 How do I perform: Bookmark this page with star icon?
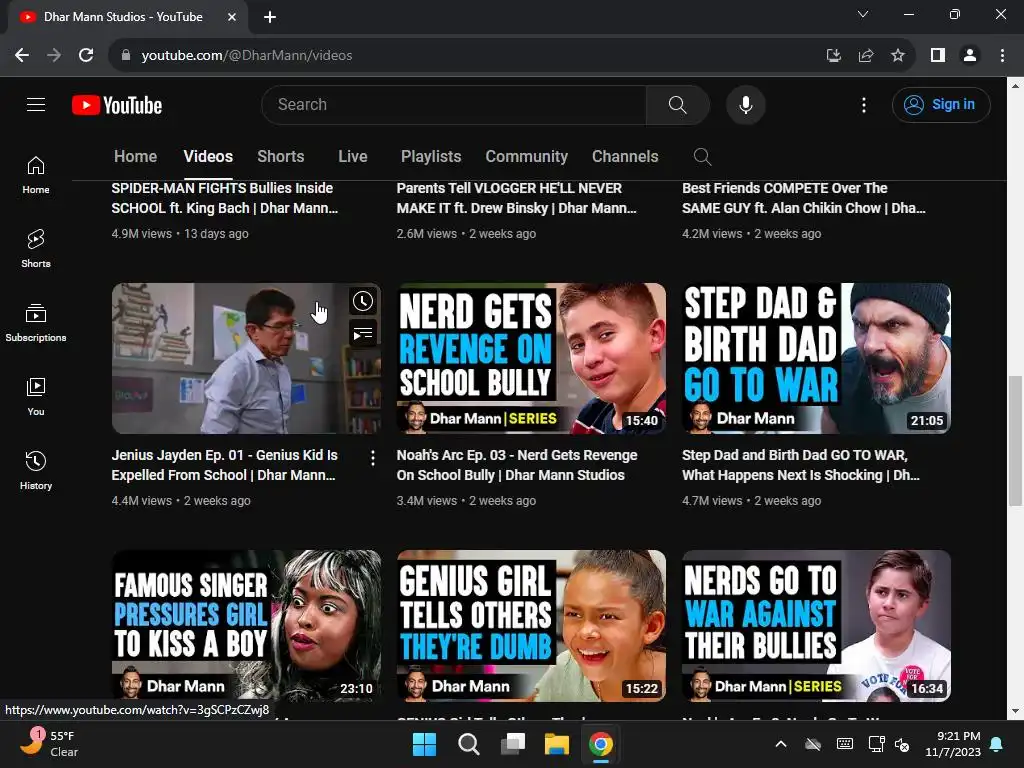point(898,56)
